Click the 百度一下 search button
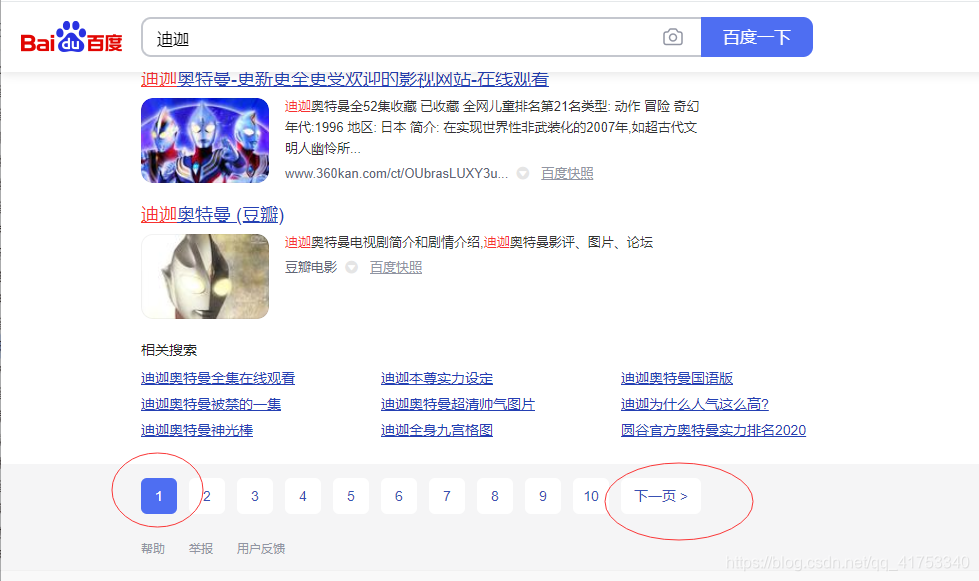979x581 pixels. coord(757,37)
